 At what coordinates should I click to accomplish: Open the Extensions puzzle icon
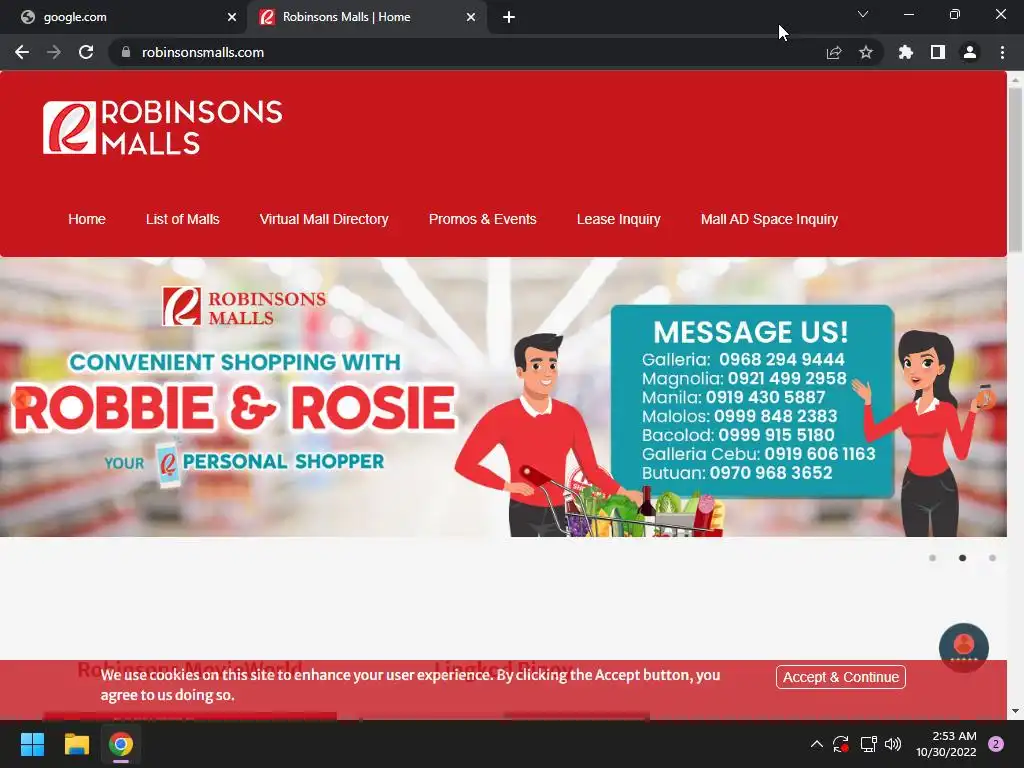(905, 52)
